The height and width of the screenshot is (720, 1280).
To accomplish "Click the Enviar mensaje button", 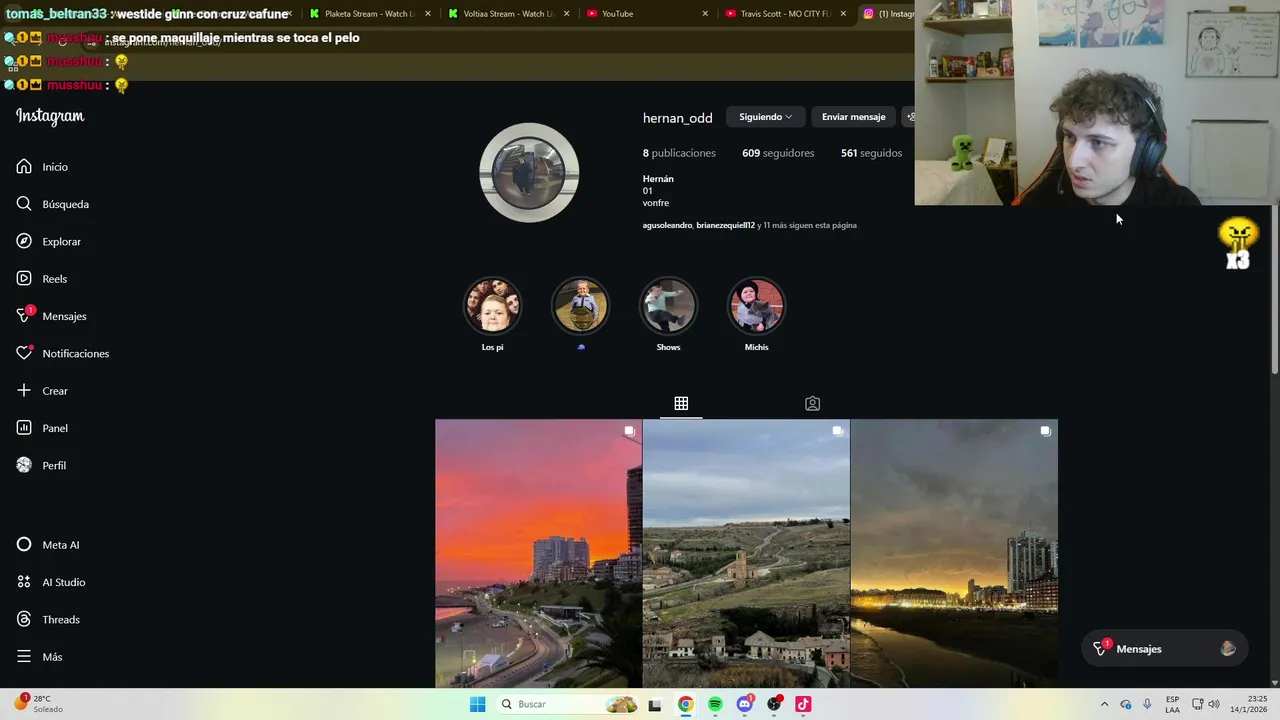I will [853, 117].
